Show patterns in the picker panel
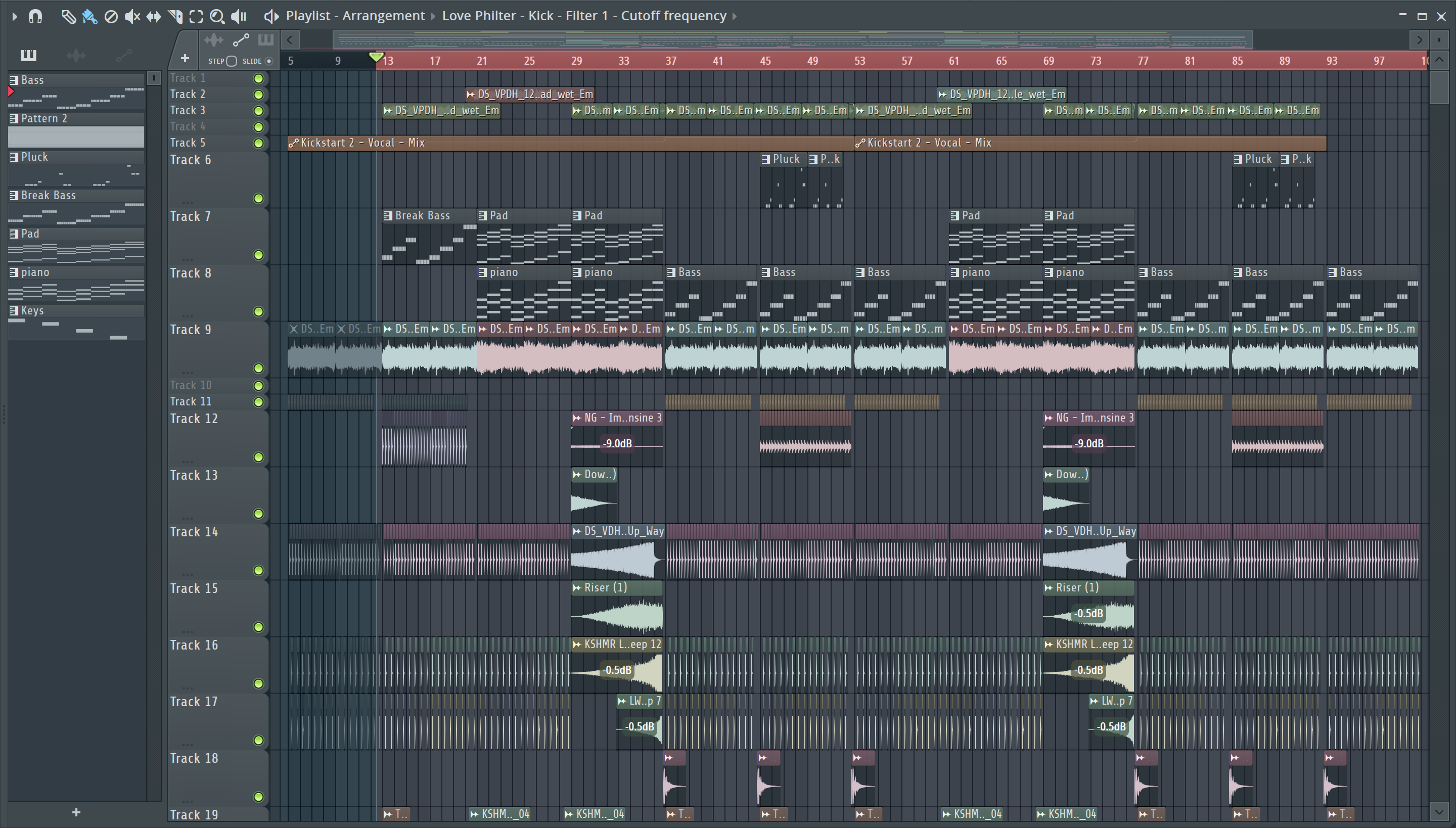 28,55
